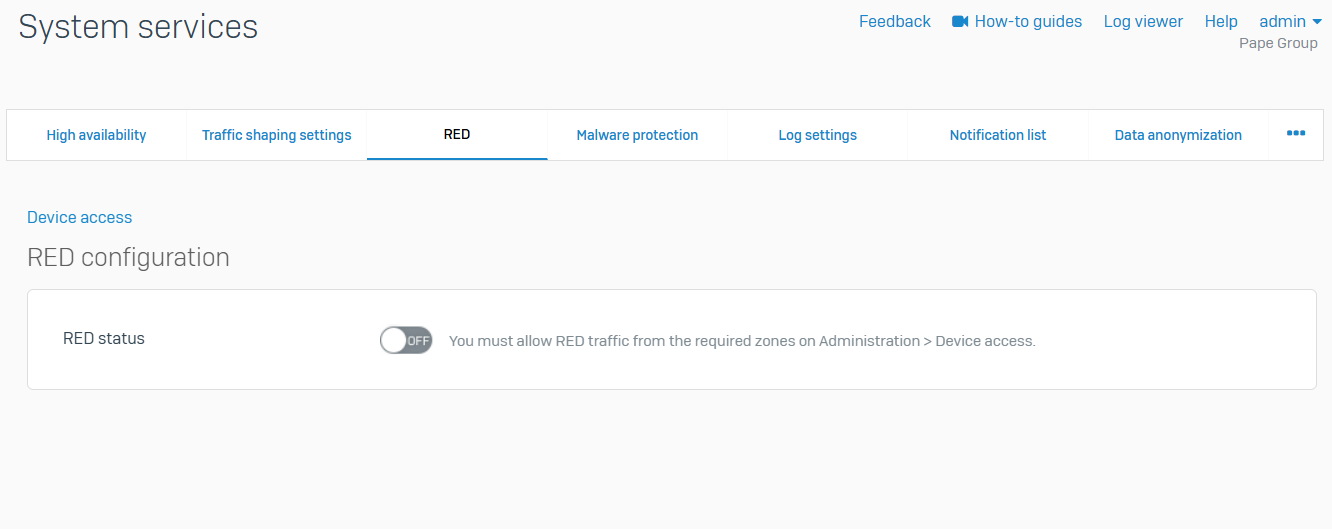1332x529 pixels.
Task: Open the How-to guides link
Action: click(x=1028, y=21)
